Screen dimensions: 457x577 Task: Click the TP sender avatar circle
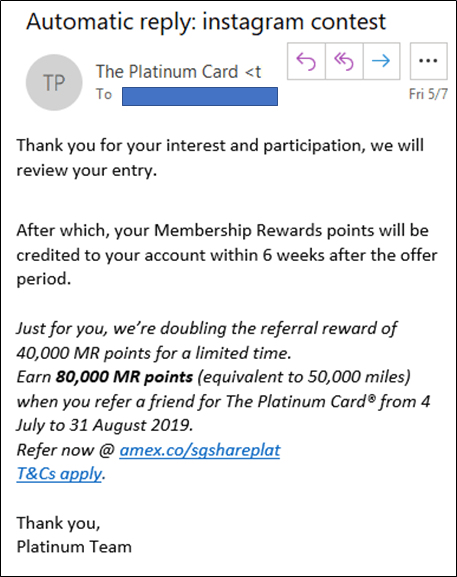[54, 82]
